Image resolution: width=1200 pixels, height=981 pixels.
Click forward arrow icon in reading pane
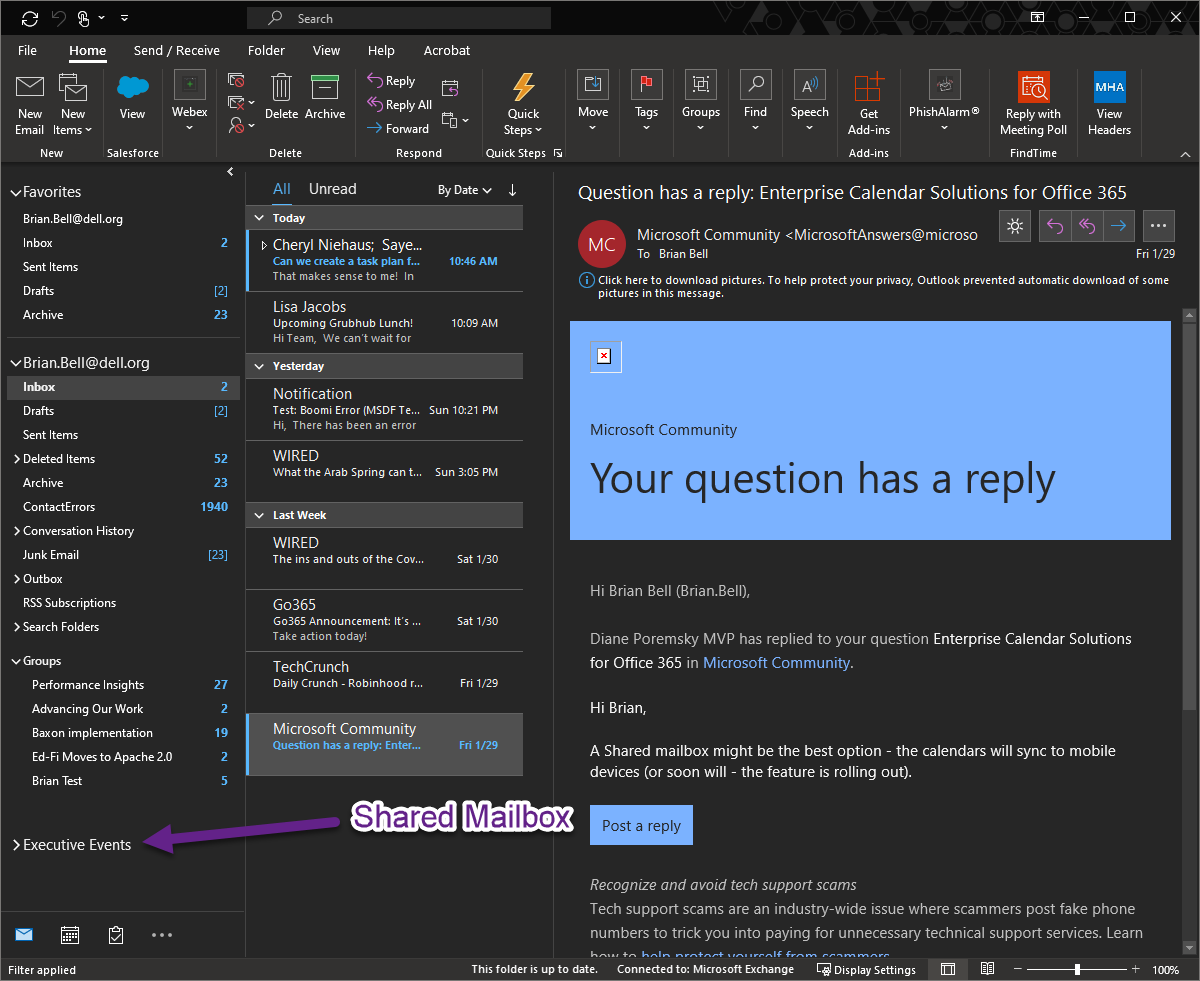(1118, 226)
